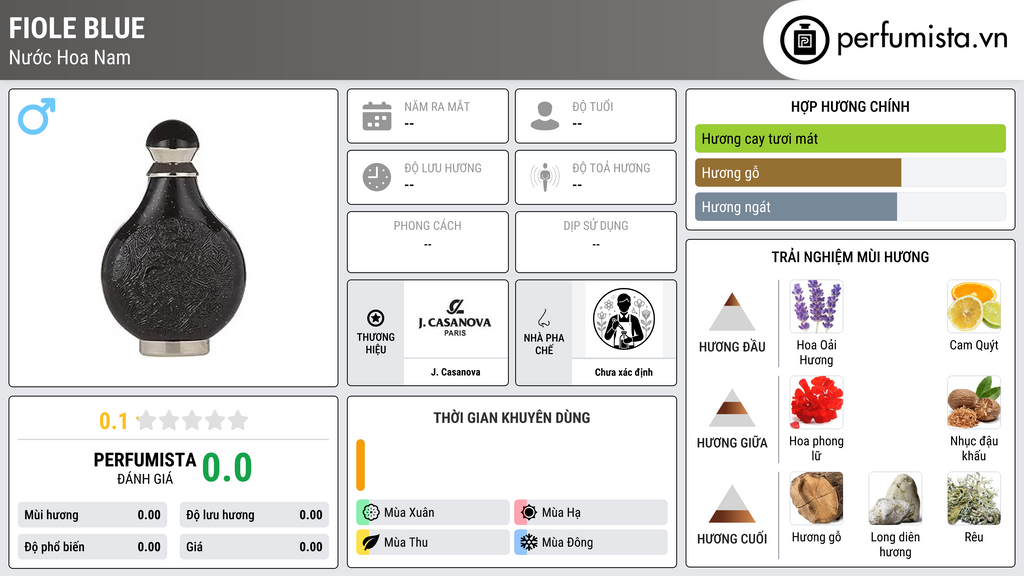Click the Hương cuối pyramid icon
The width and height of the screenshot is (1024, 576).
pyautogui.click(x=732, y=504)
